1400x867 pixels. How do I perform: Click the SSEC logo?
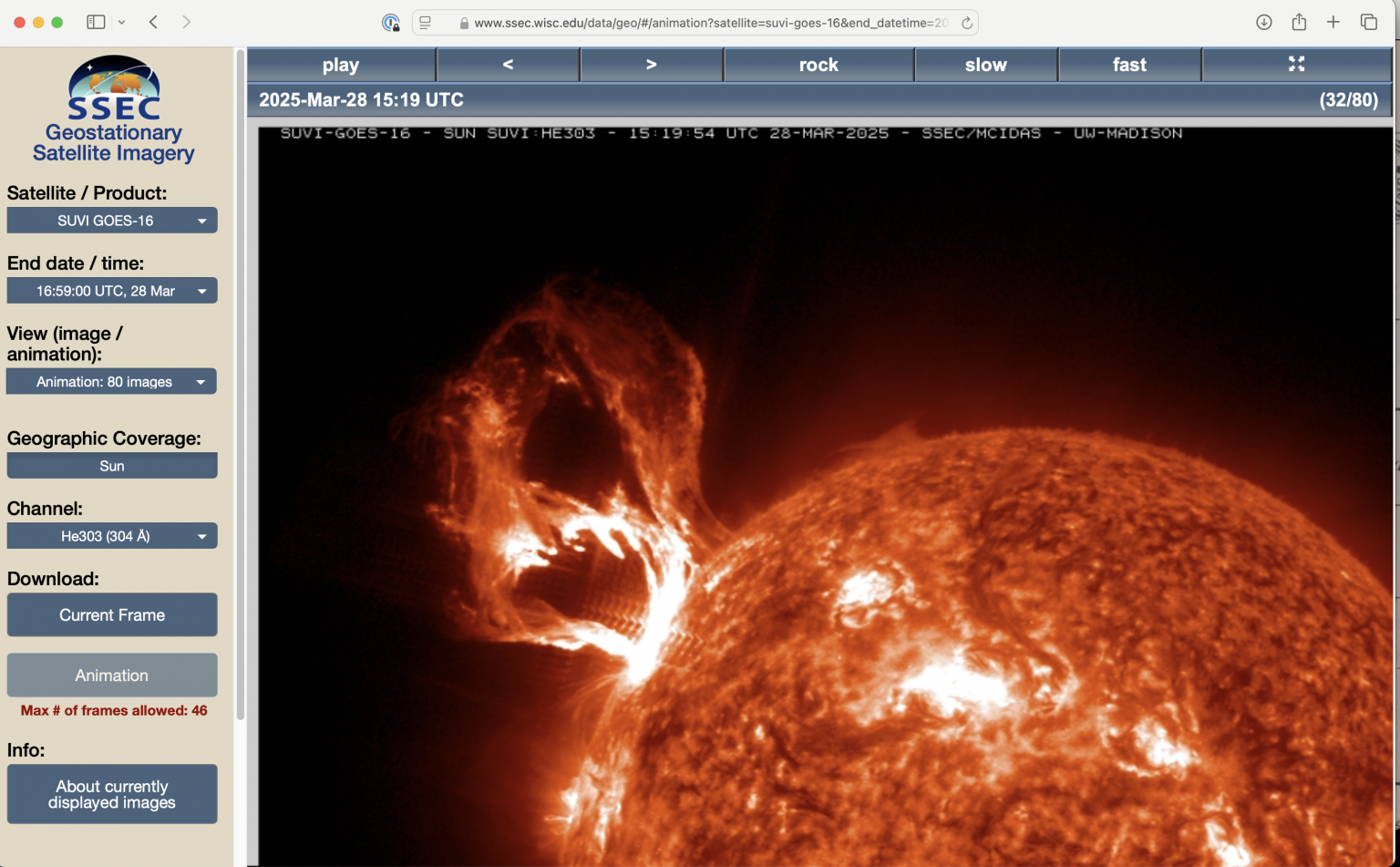coord(114,88)
